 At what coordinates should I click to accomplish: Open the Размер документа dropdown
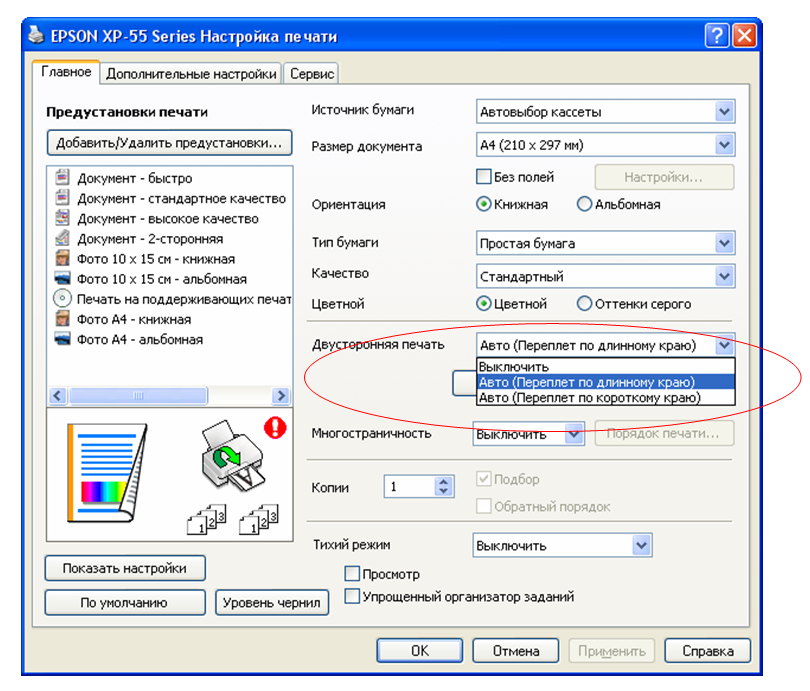(x=605, y=145)
